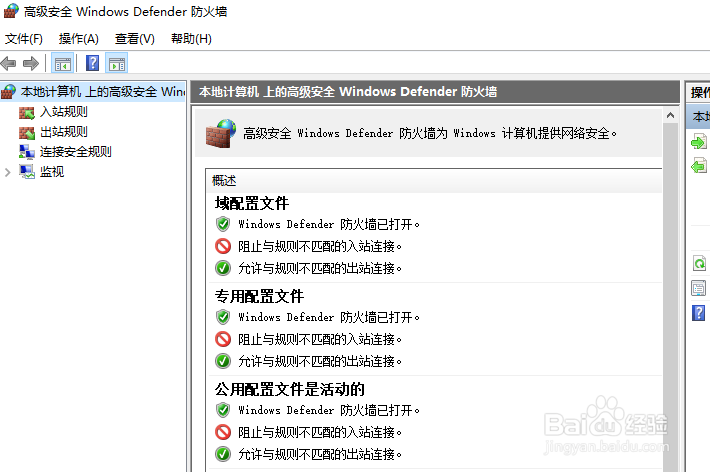Screen dimensions: 710x472
Task: Click the Forward arrow toolbar icon
Action: coord(31,63)
